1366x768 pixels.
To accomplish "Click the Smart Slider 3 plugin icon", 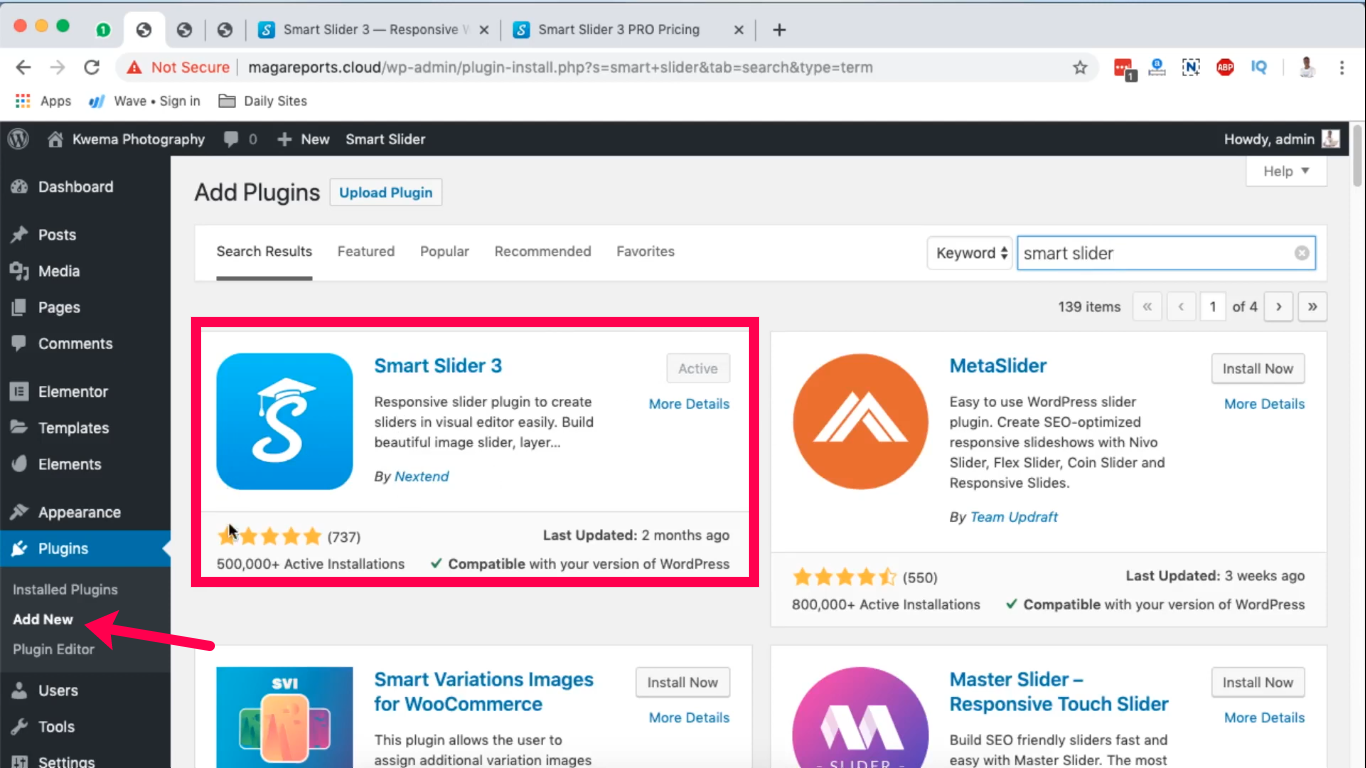I will (x=285, y=421).
